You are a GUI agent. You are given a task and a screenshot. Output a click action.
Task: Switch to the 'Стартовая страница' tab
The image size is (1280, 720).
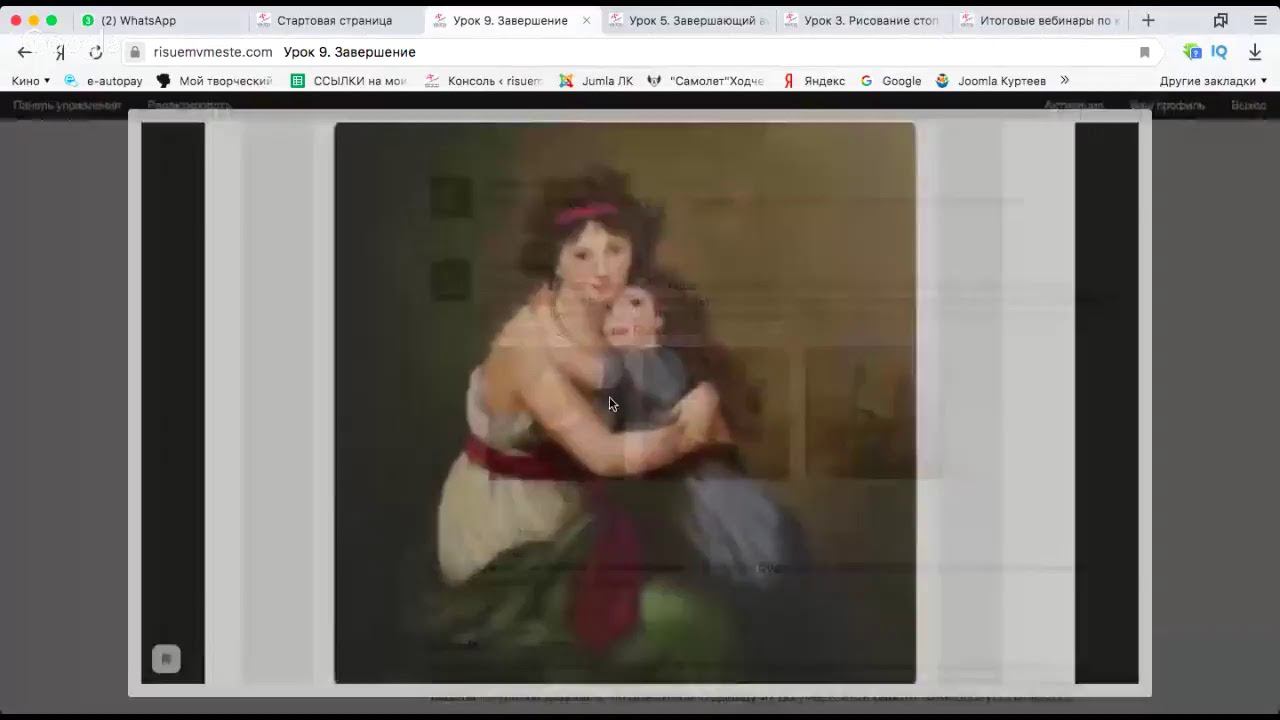click(x=336, y=20)
